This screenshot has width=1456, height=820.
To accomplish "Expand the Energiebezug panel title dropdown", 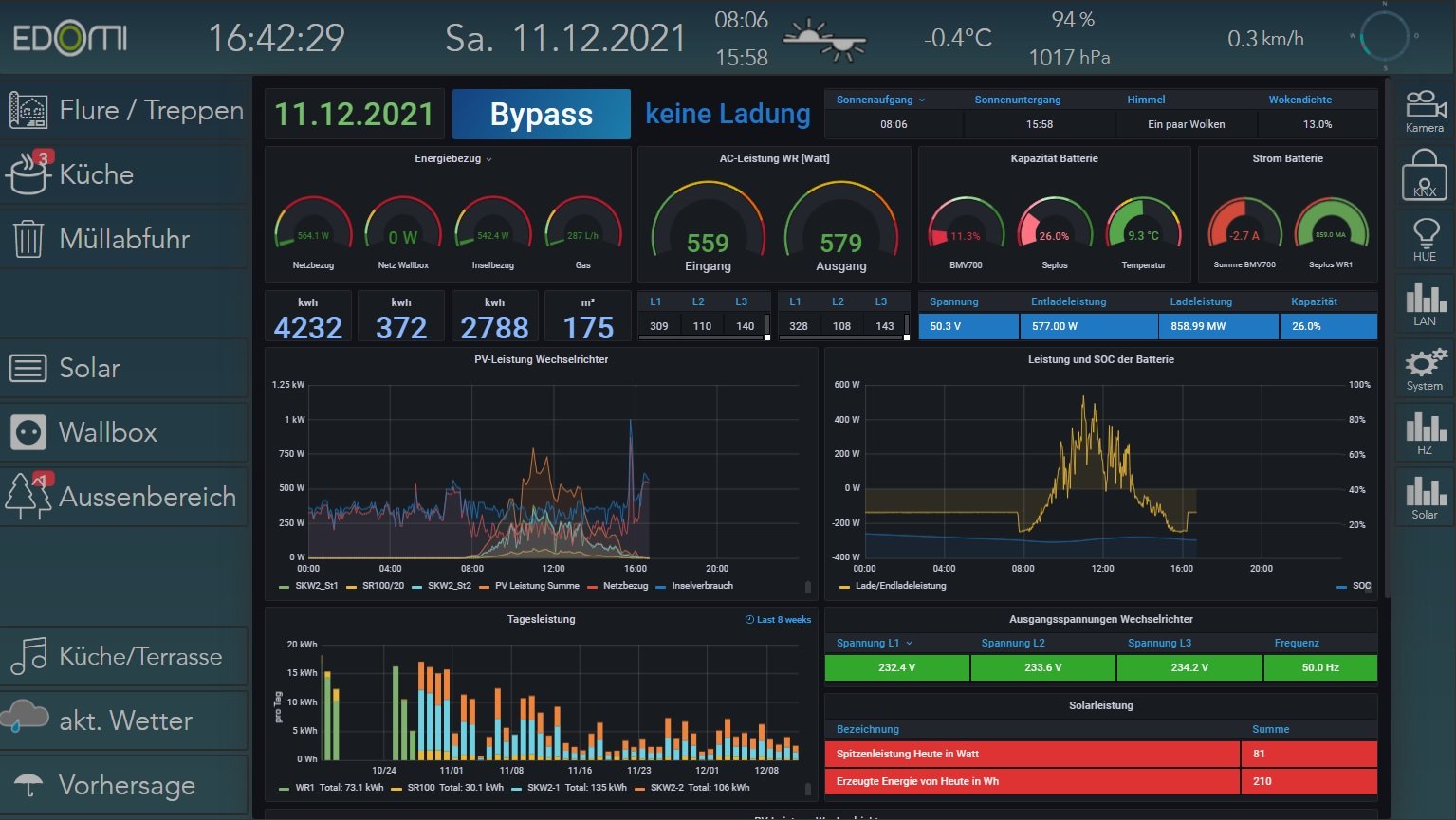I will point(452,159).
